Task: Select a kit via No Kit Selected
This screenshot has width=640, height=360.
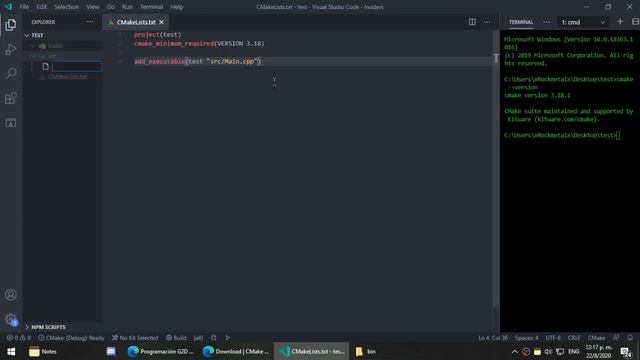Action: pos(135,338)
